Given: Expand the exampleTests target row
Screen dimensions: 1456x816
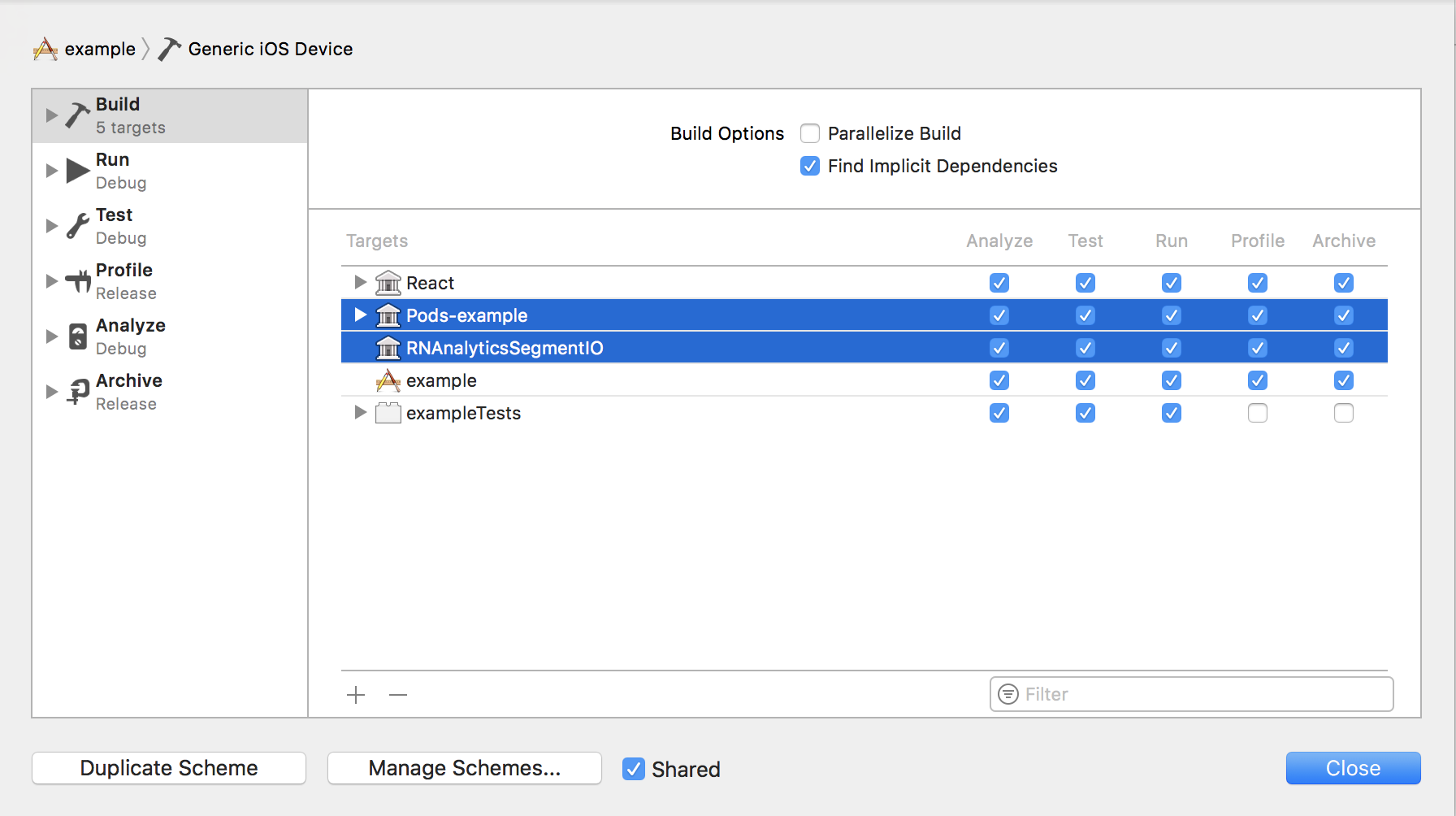Looking at the screenshot, I should 361,412.
